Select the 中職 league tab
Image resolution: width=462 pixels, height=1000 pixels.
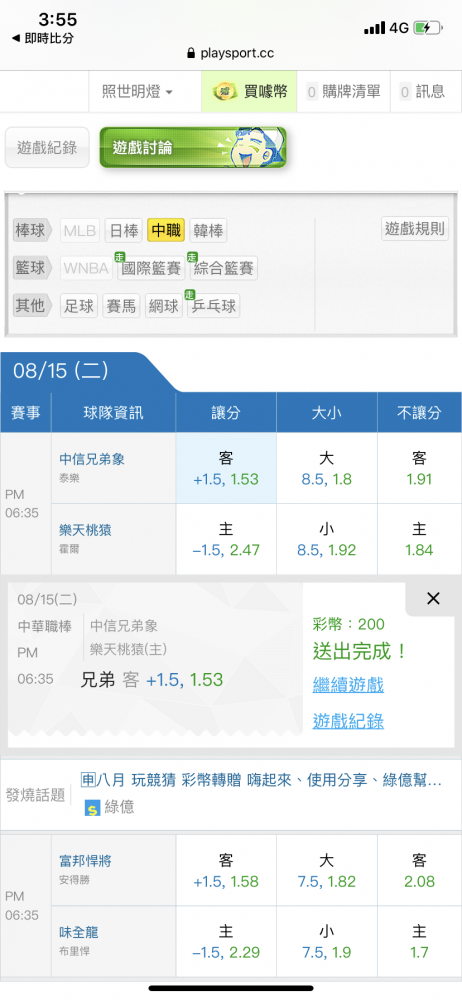pyautogui.click(x=166, y=230)
